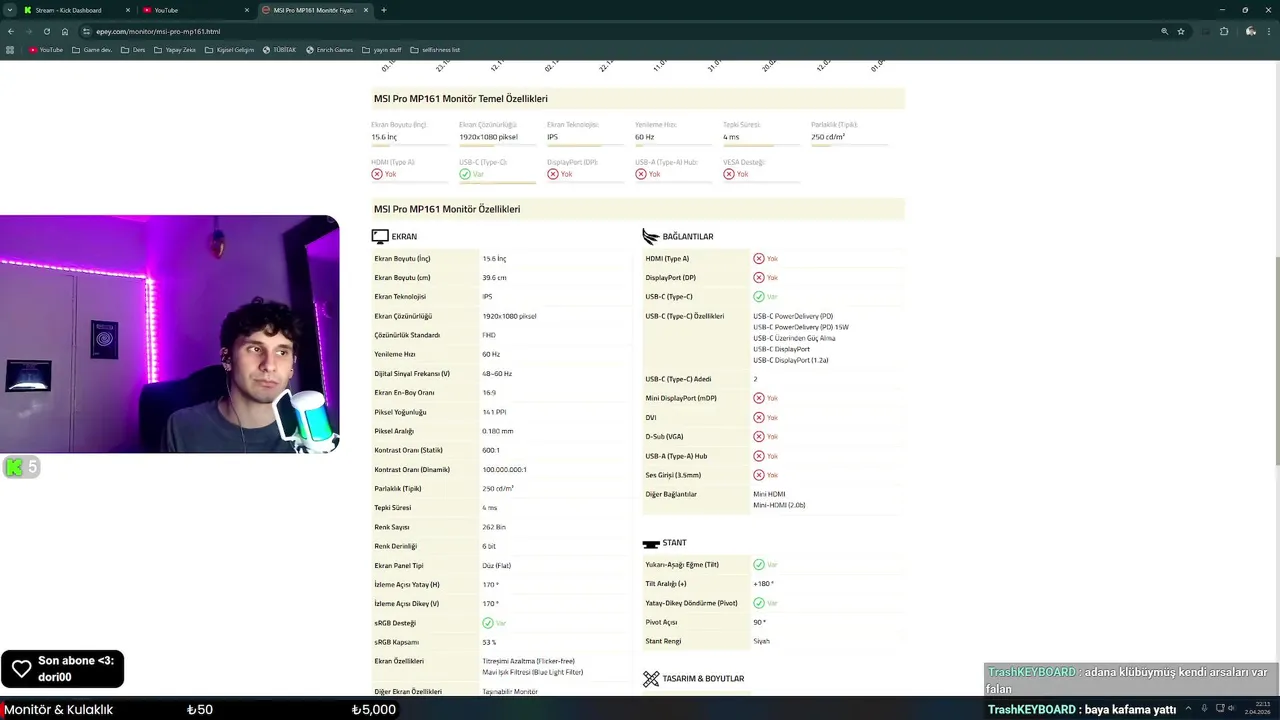
Task: Click Var checkmark in sRGB Desteği row
Action: tap(488, 623)
